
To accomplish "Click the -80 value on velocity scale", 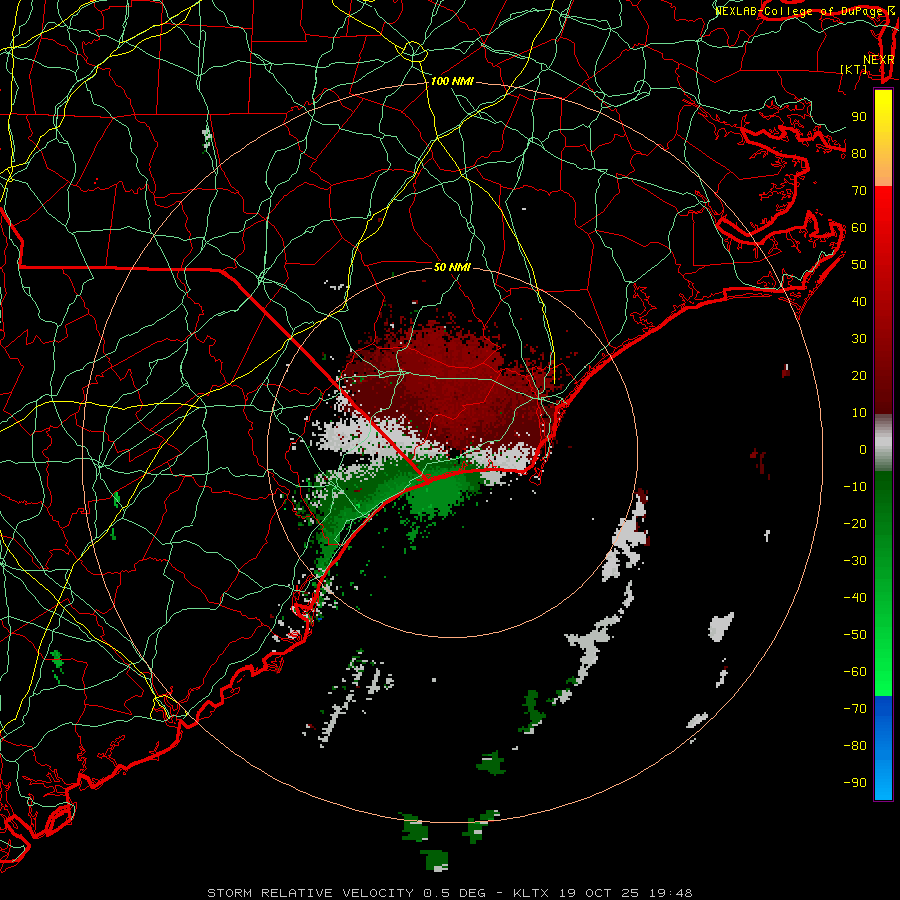I will 855,746.
